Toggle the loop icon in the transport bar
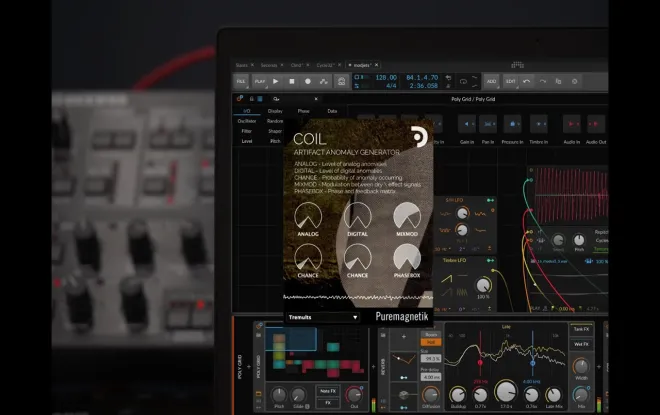 [x=463, y=82]
